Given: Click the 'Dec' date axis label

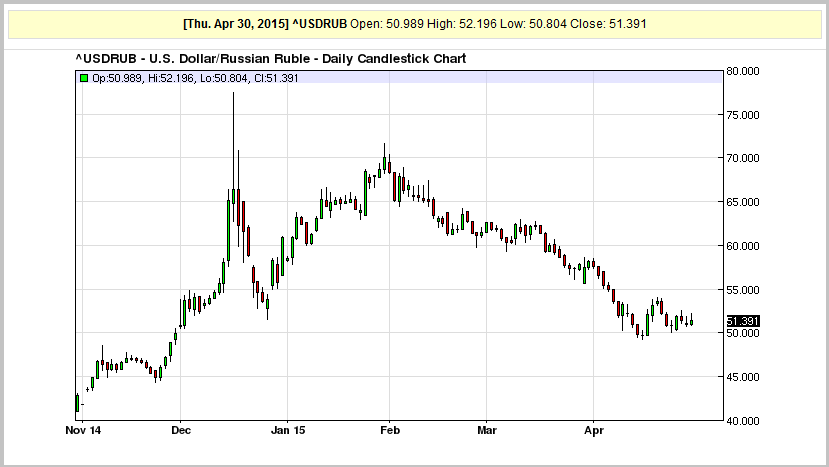Looking at the screenshot, I should [x=181, y=431].
